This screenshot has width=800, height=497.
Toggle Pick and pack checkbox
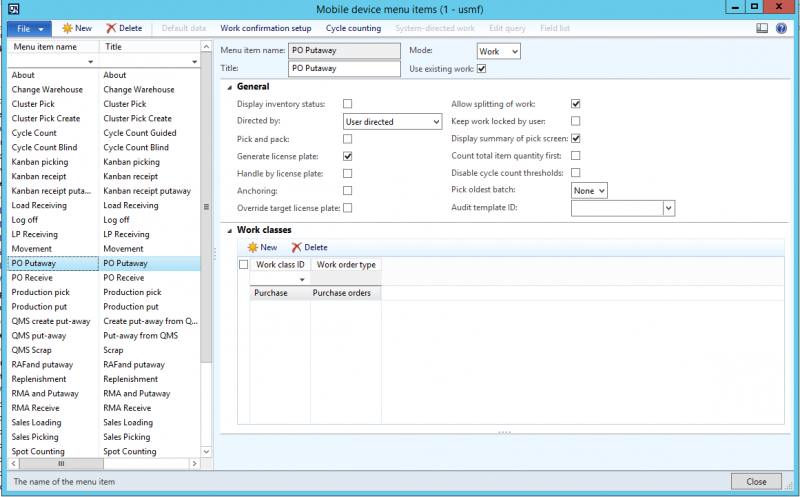point(347,139)
